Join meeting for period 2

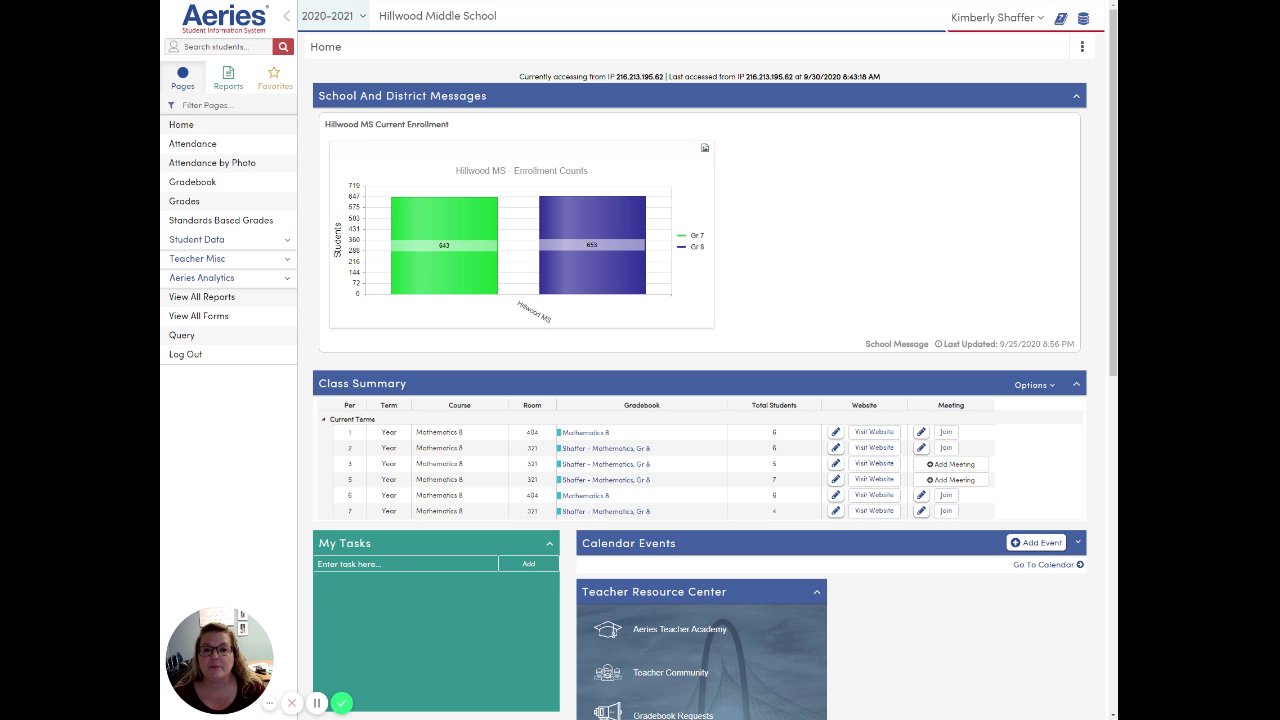click(946, 448)
